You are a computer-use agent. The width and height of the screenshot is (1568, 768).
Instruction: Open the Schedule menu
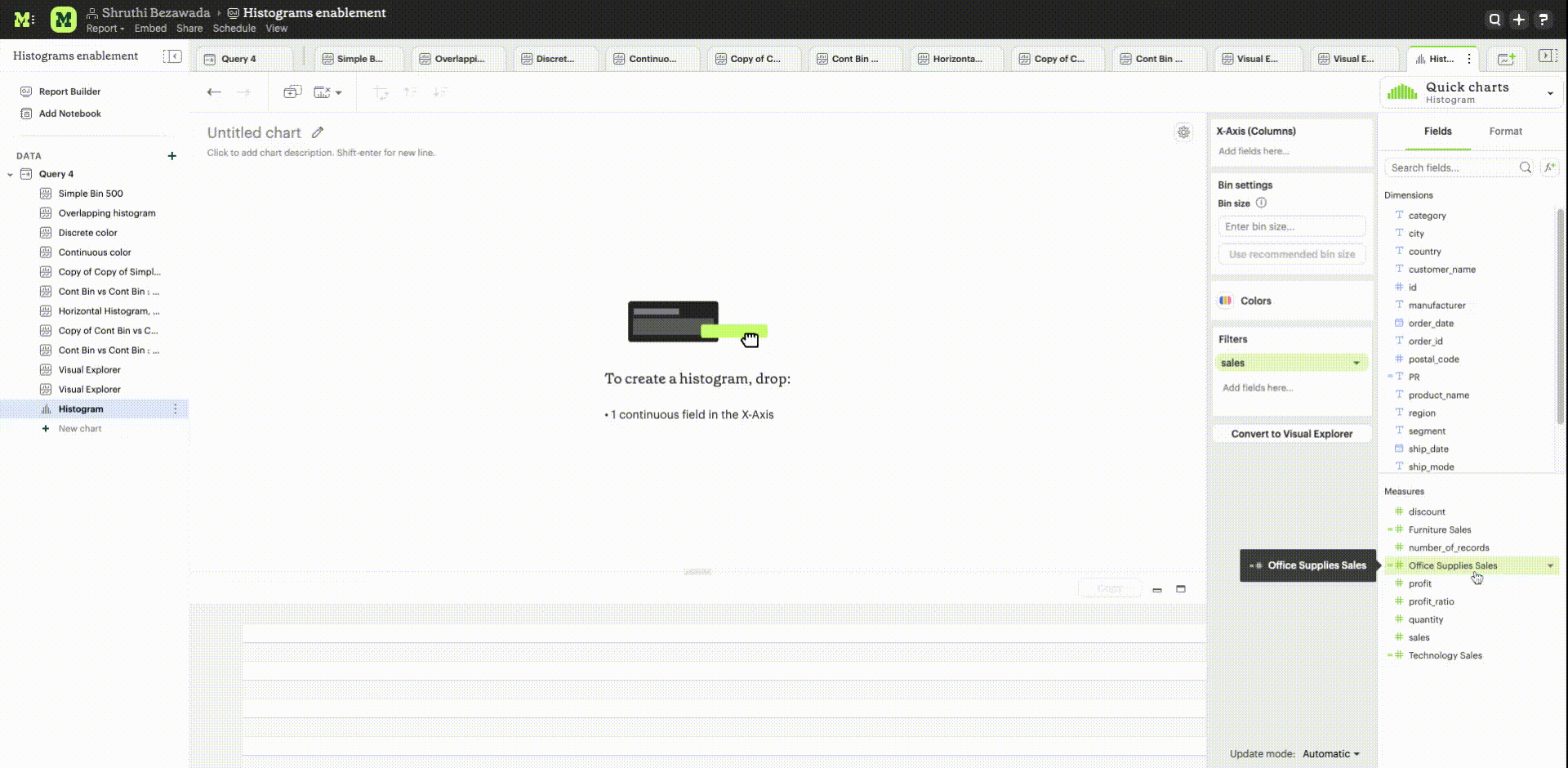[234, 29]
